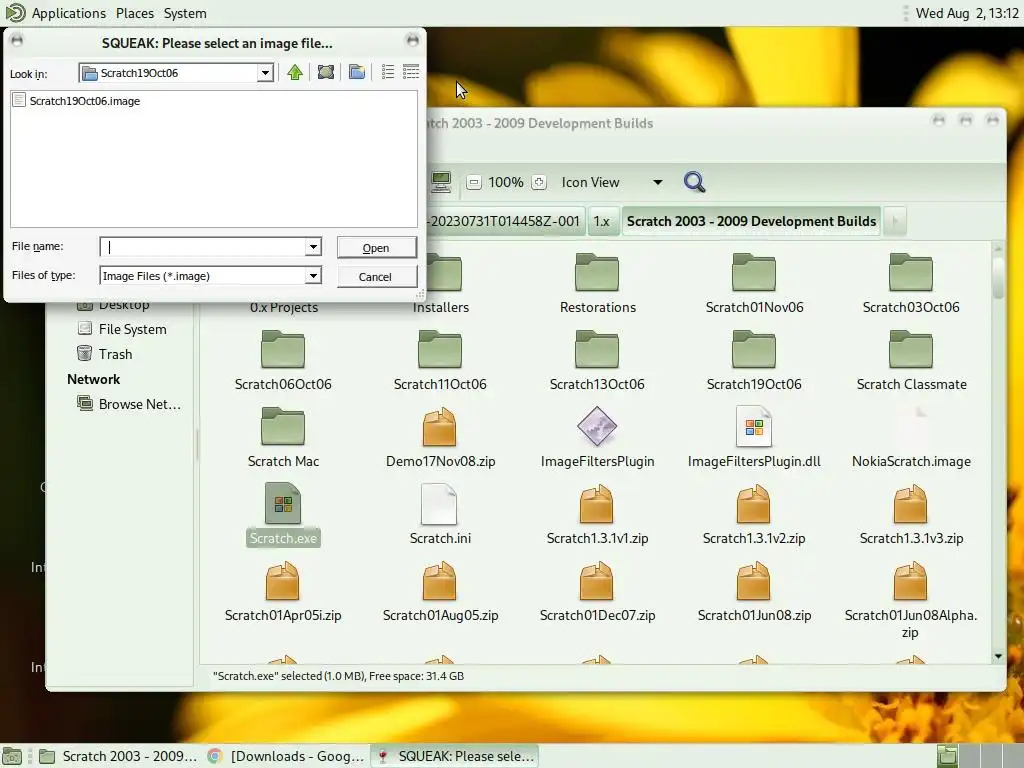Switch to SQUEAK taskbar window button

[x=455, y=756]
